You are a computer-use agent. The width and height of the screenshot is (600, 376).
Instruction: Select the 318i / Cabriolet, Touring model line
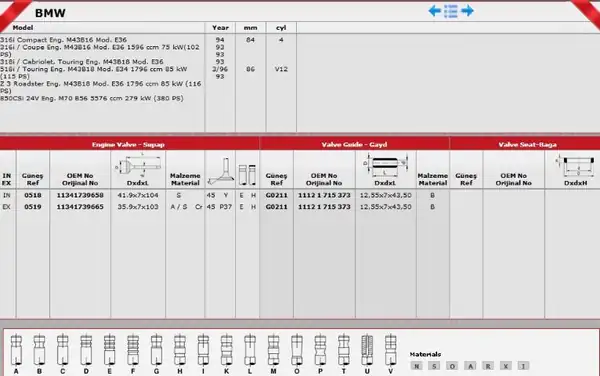click(82, 62)
